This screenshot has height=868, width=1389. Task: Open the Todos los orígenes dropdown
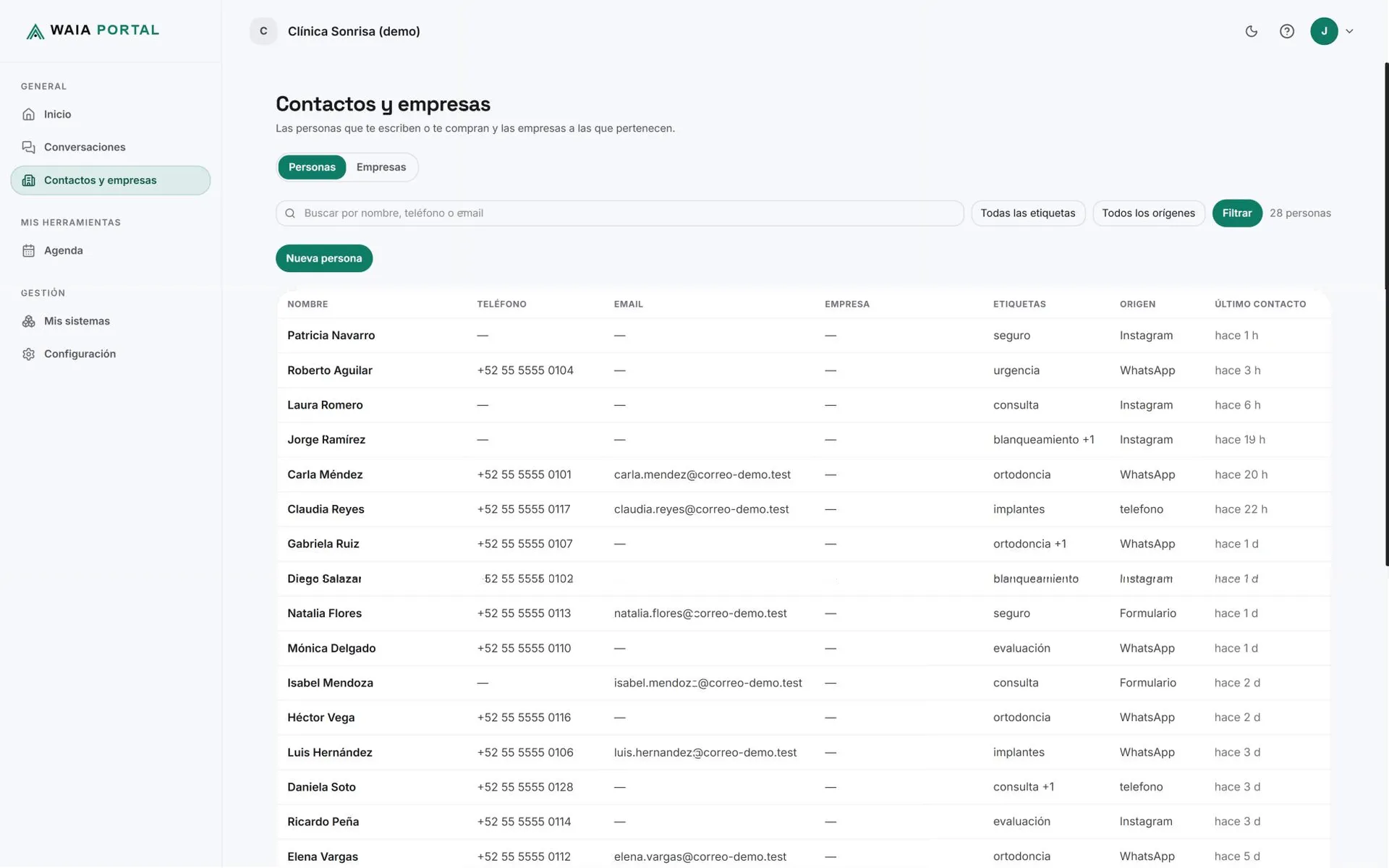[1148, 213]
